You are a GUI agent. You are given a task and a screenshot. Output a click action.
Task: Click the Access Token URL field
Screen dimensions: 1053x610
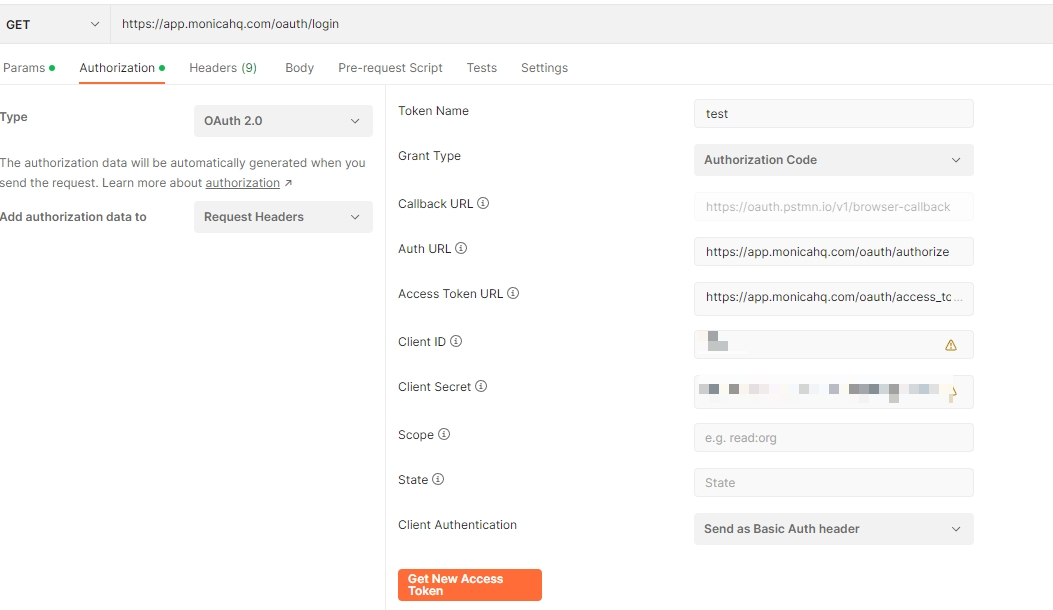pyautogui.click(x=833, y=298)
